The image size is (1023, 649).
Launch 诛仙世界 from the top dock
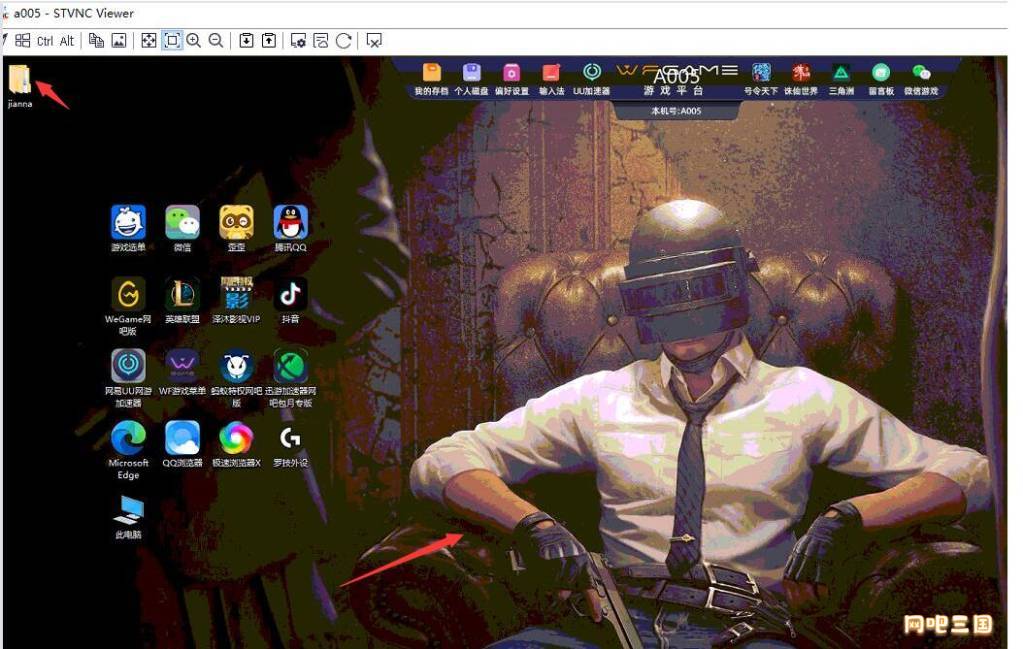tap(801, 80)
